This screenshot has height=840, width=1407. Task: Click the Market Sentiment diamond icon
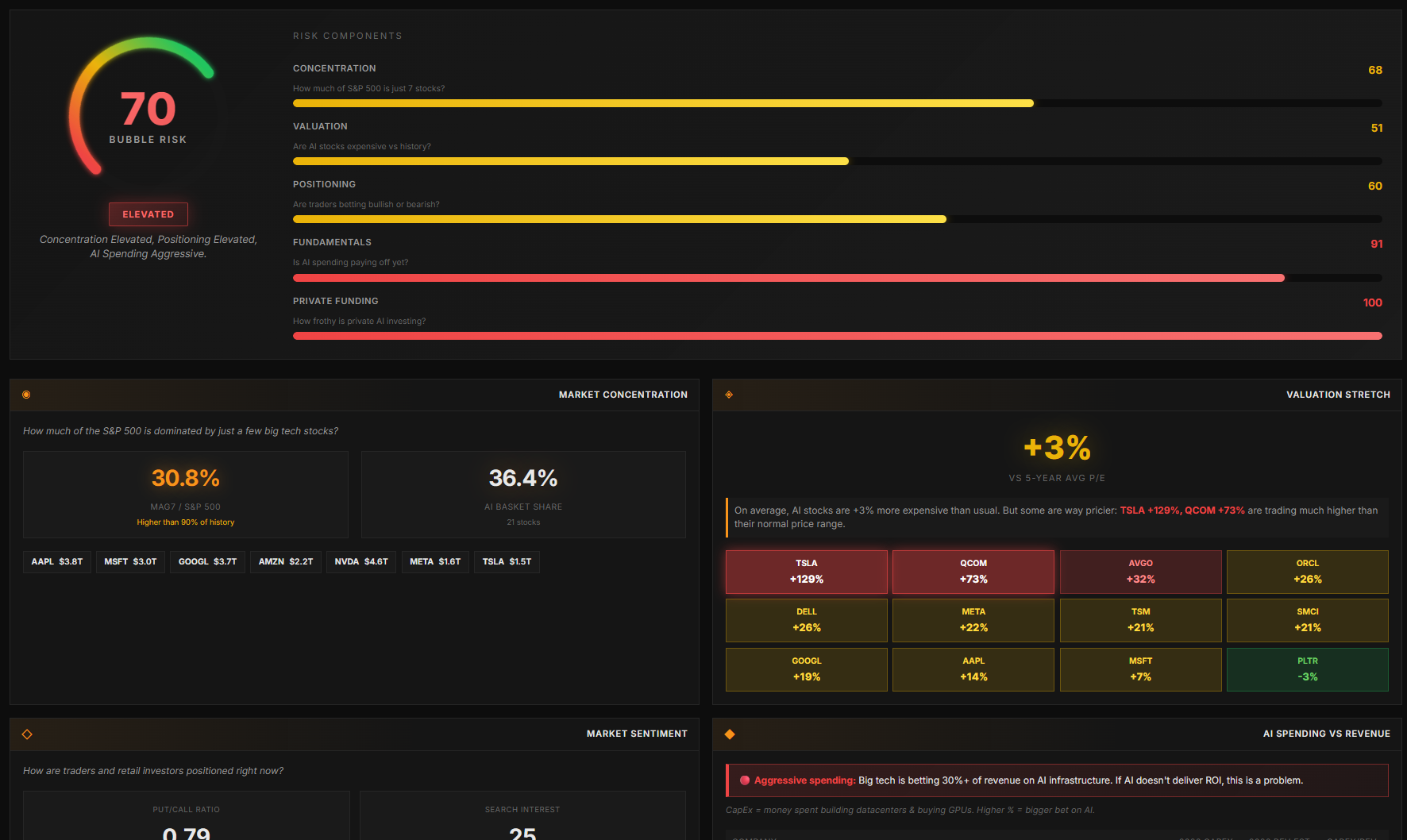coord(27,734)
